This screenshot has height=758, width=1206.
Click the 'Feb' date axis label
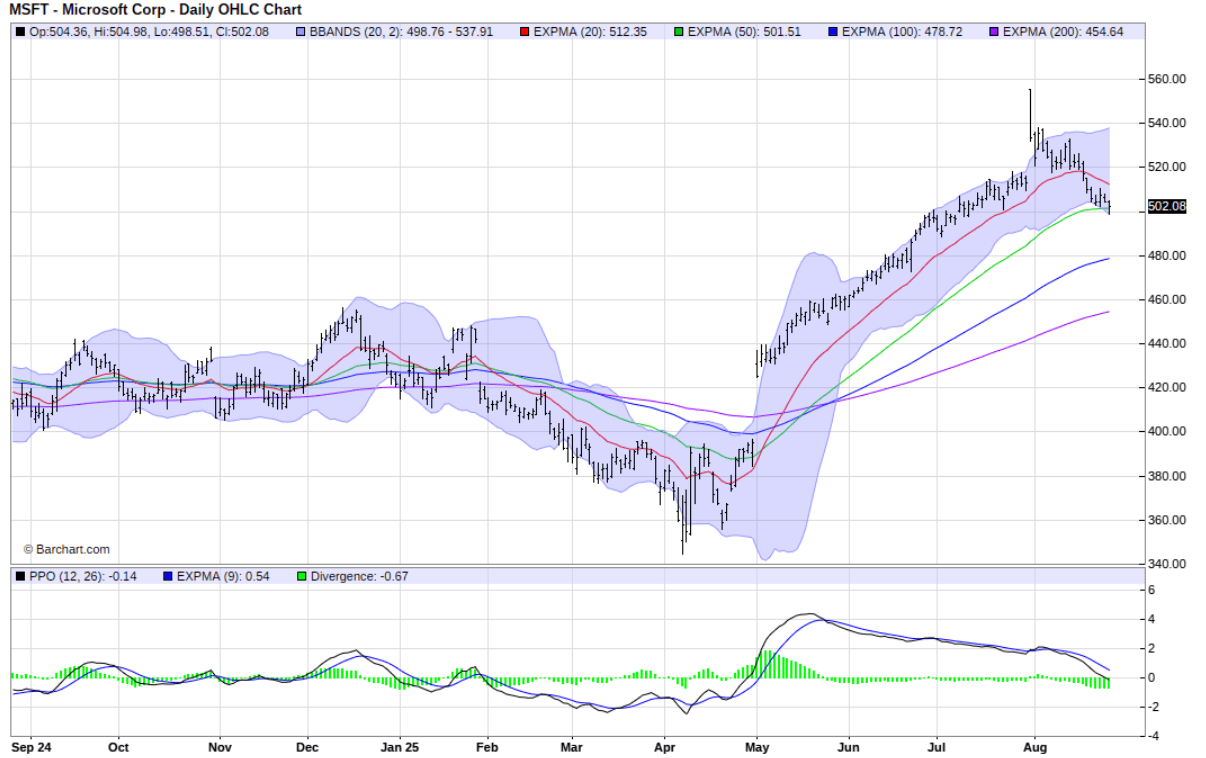click(x=487, y=747)
